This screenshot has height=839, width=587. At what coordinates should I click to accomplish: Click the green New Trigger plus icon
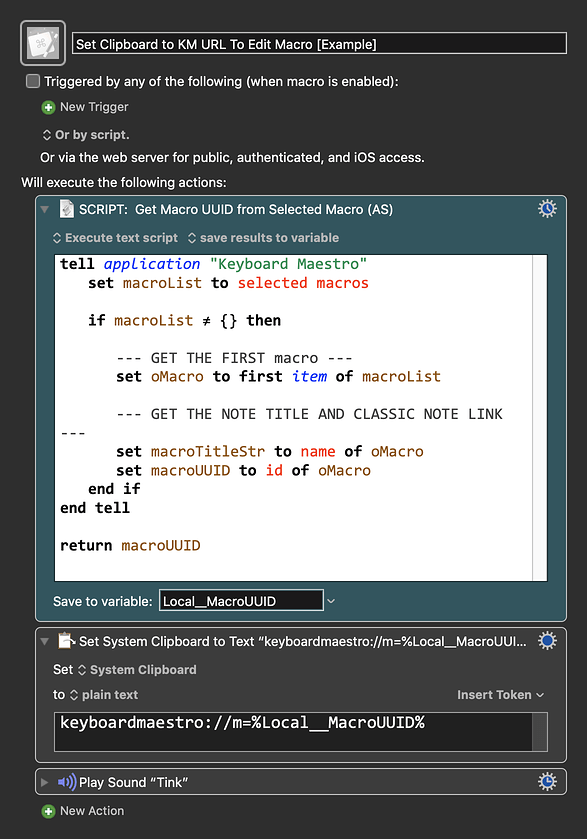point(48,108)
